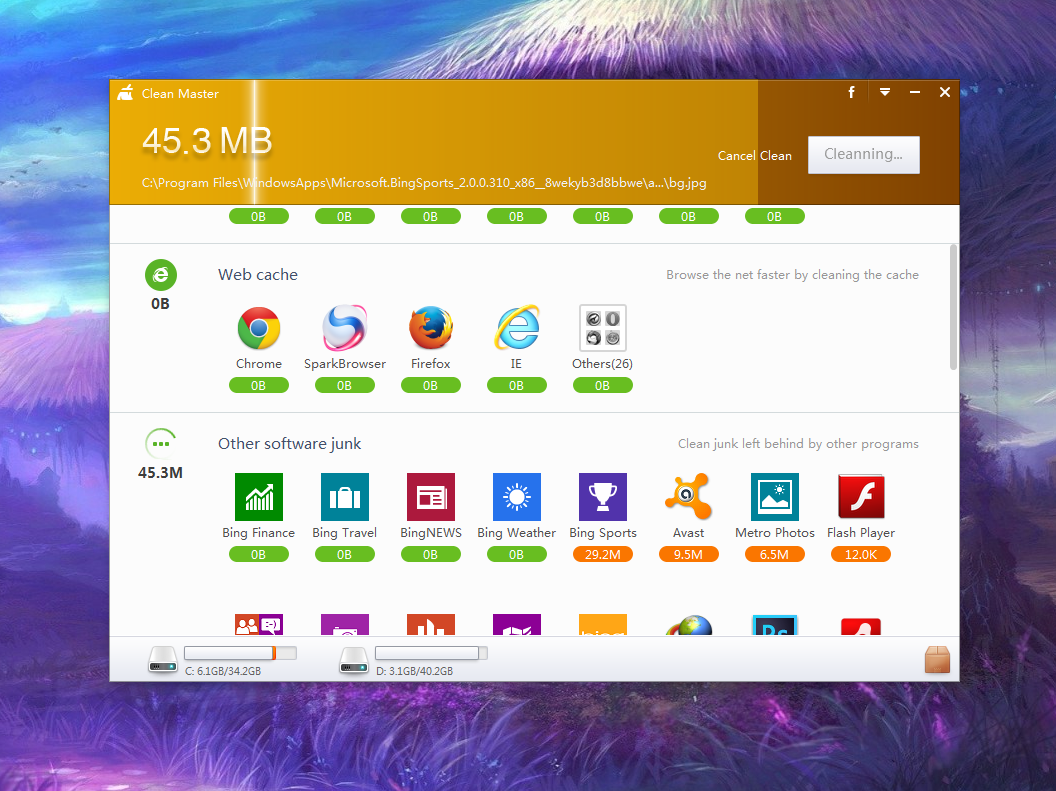Open Others(26) browsers group
Screen dimensions: 1056x791
tap(603, 328)
